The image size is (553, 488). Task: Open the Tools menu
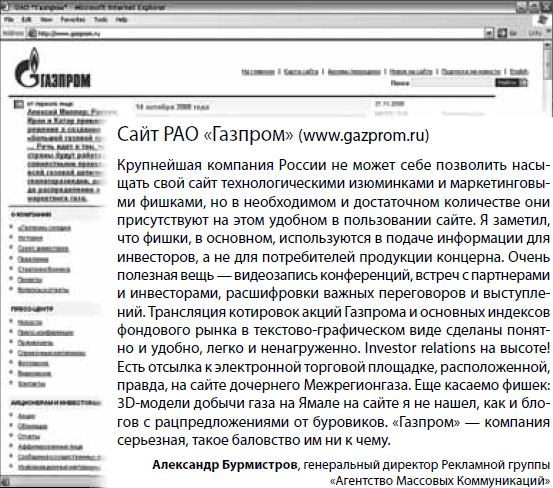[x=101, y=19]
